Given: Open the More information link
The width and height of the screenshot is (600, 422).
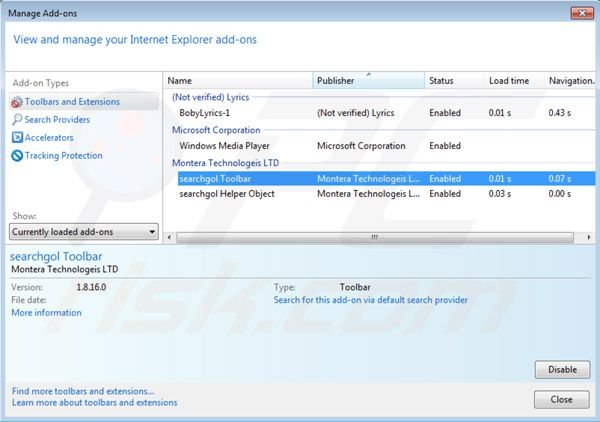Looking at the screenshot, I should (x=46, y=313).
